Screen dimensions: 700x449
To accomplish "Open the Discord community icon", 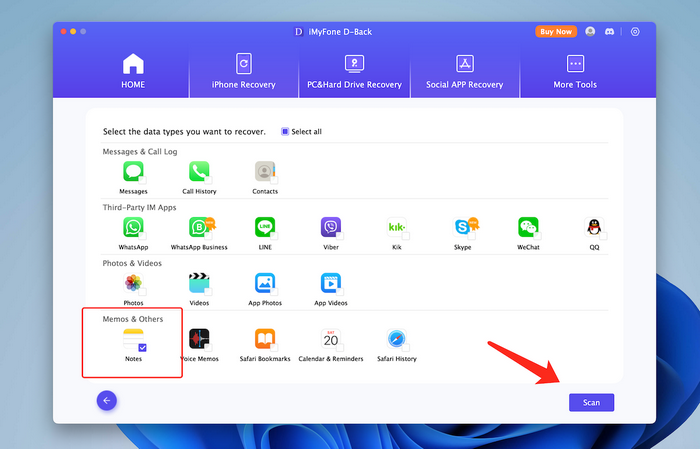I will (x=609, y=32).
